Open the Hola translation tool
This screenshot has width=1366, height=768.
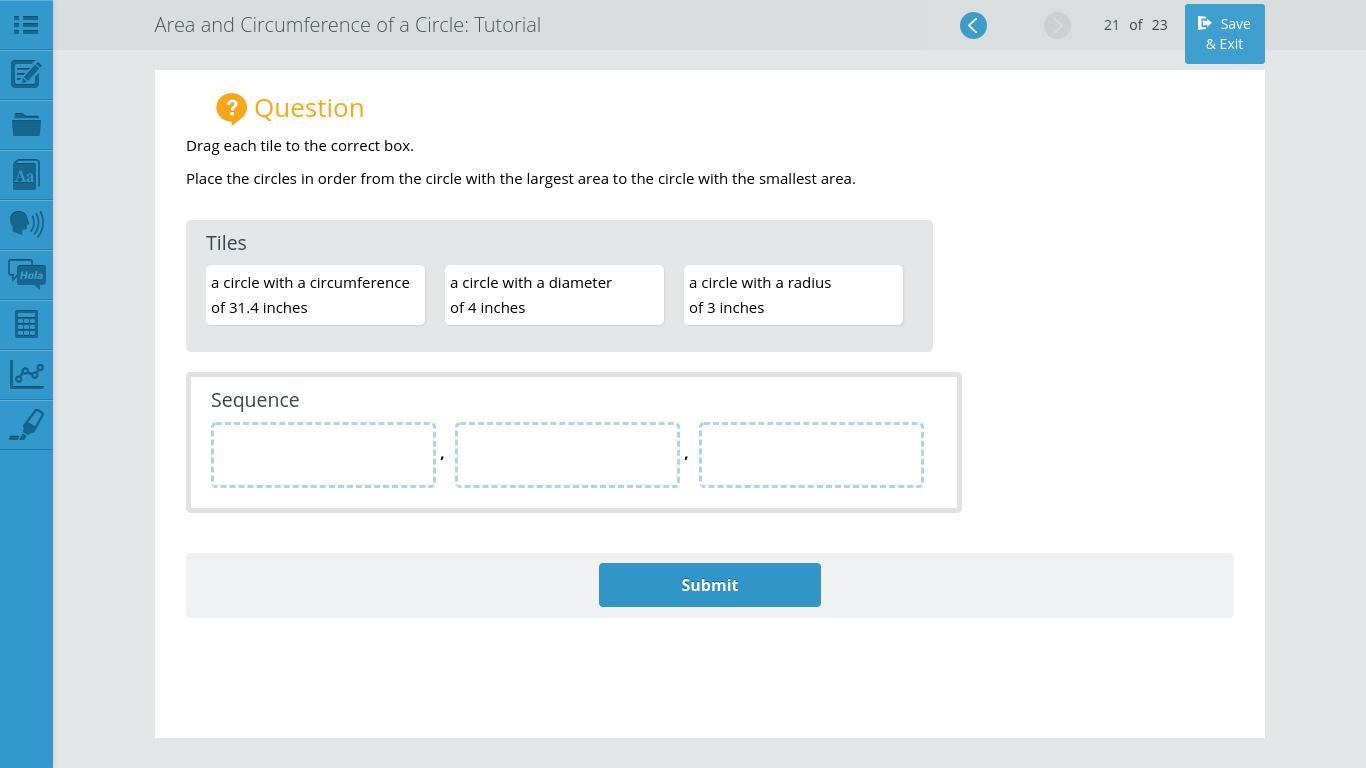point(26,274)
